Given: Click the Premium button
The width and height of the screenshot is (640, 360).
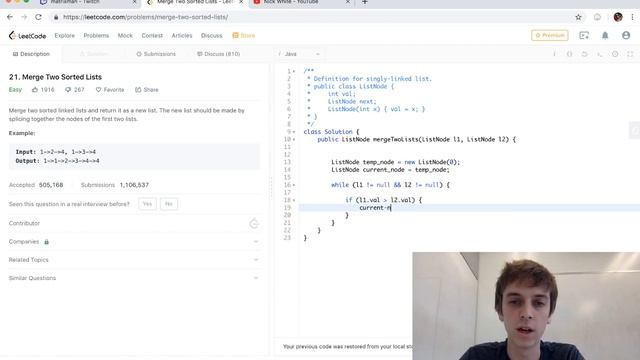Looking at the screenshot, I should [x=549, y=36].
